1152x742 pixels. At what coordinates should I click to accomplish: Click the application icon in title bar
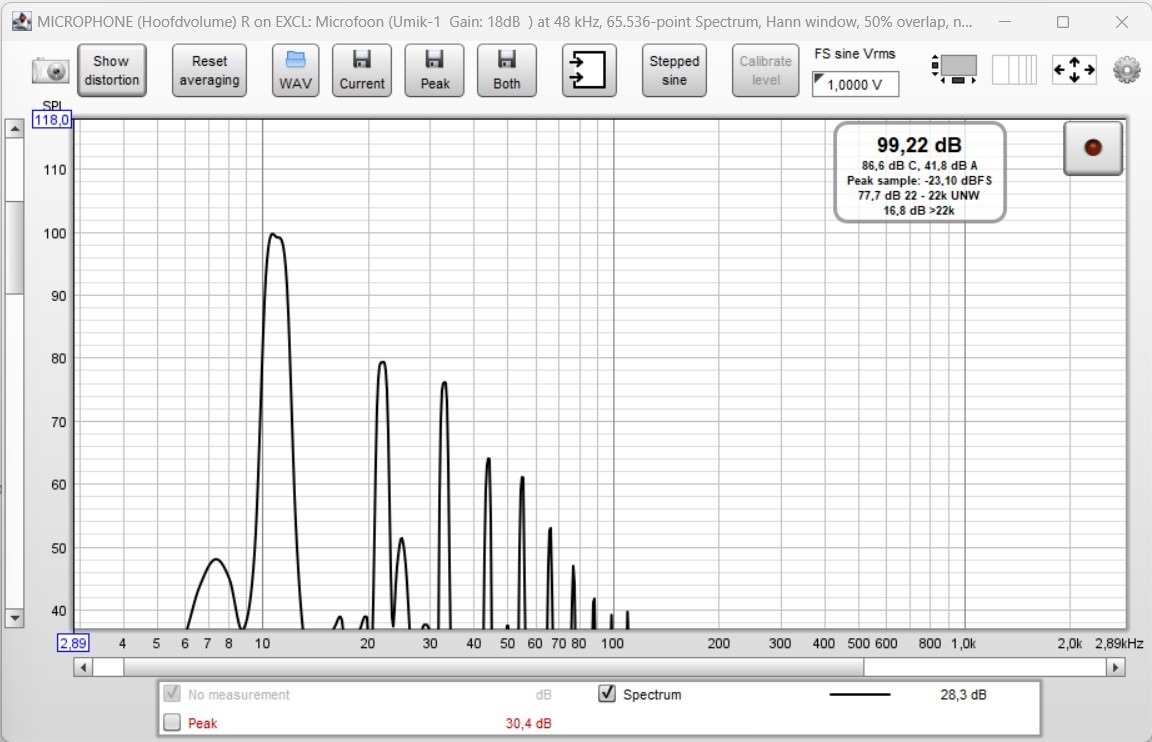(x=22, y=21)
